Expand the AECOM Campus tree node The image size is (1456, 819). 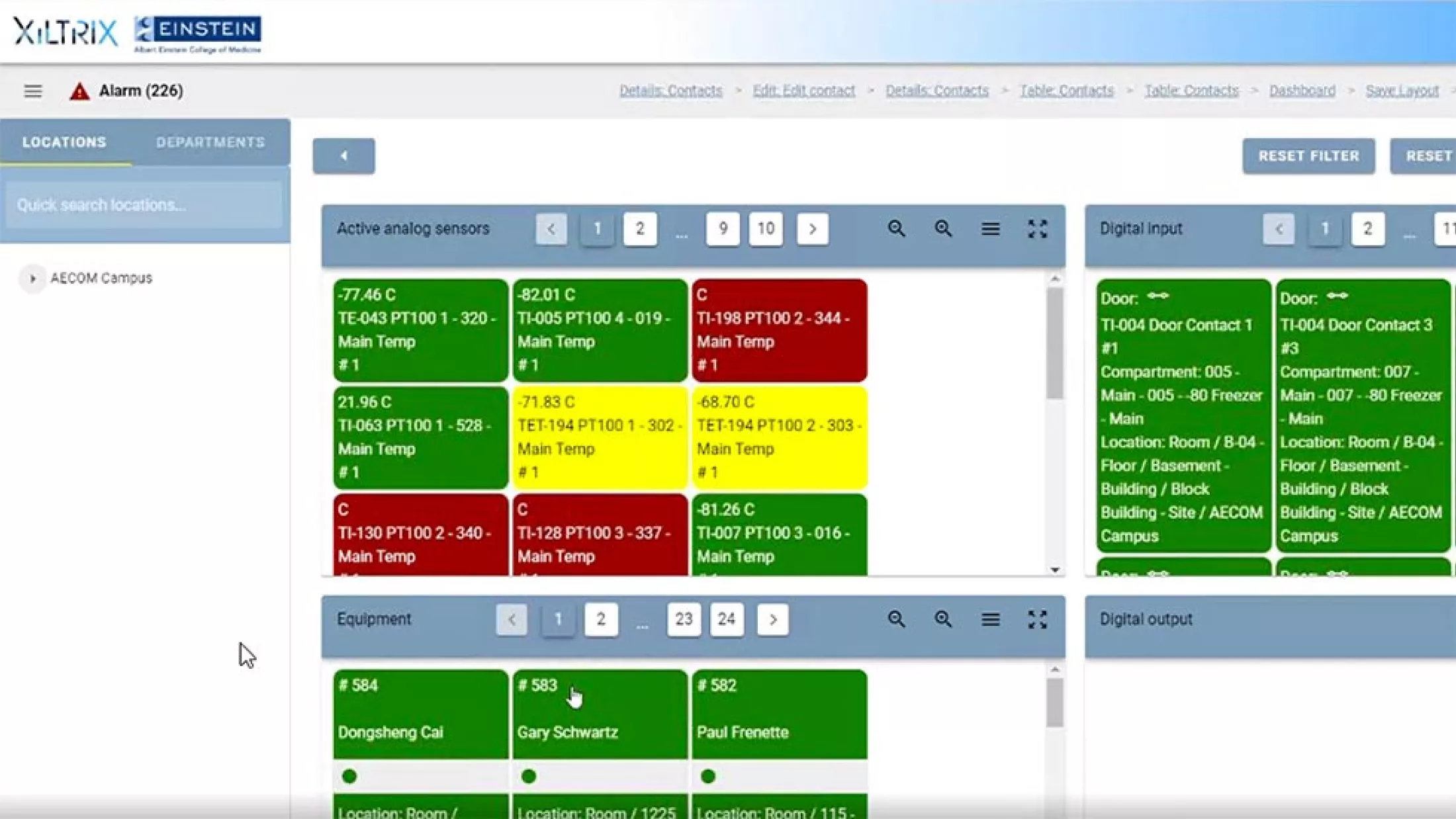pos(32,279)
